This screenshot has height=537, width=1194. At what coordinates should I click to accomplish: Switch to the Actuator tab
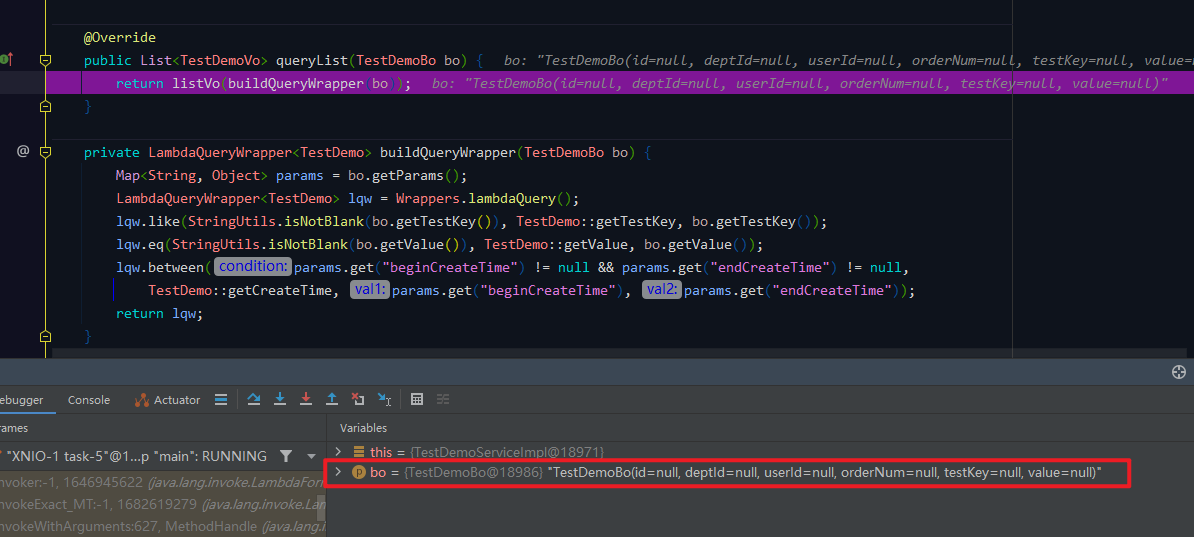pos(168,400)
